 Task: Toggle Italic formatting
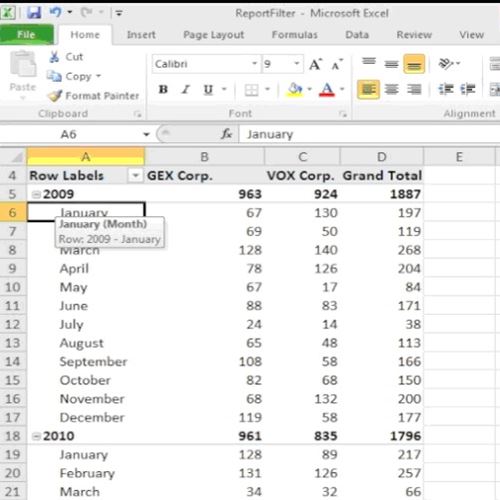[185, 89]
